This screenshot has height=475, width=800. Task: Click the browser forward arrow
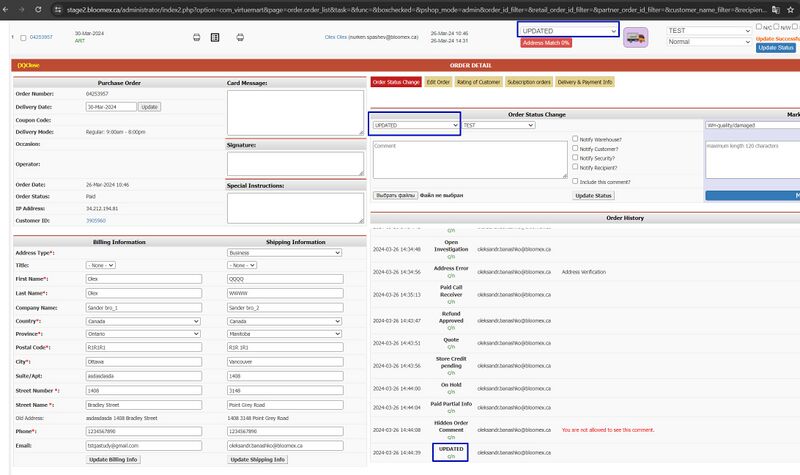[21, 10]
